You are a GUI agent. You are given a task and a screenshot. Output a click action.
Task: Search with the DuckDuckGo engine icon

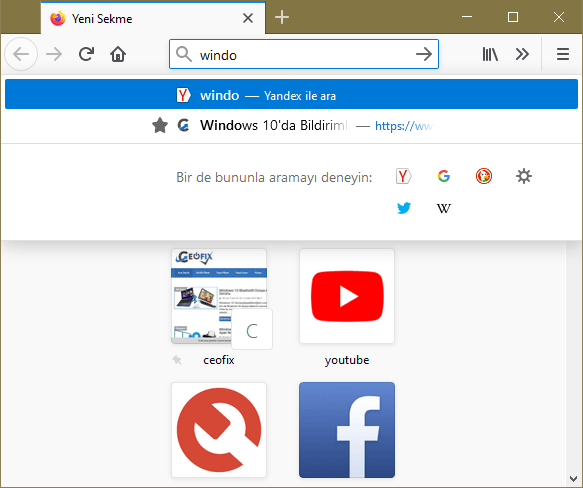[x=484, y=176]
